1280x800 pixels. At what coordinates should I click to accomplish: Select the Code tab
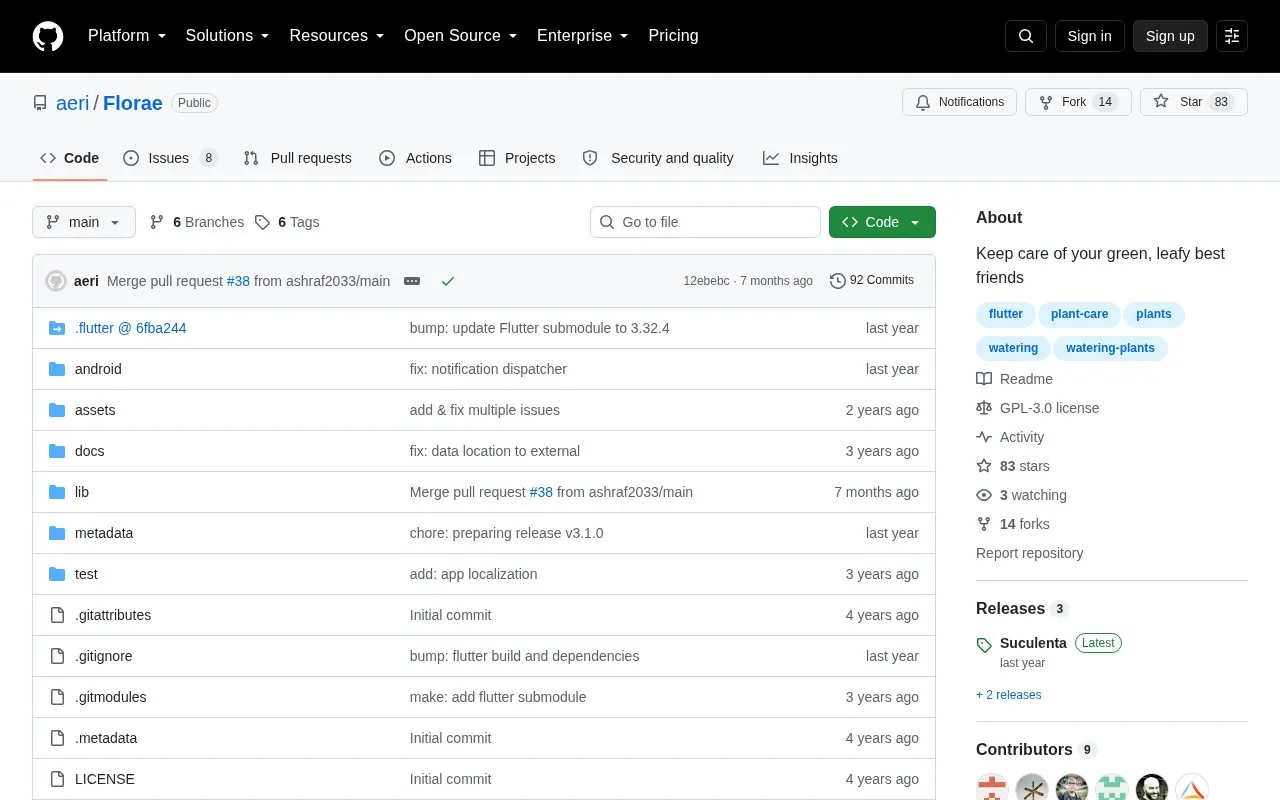(x=70, y=158)
